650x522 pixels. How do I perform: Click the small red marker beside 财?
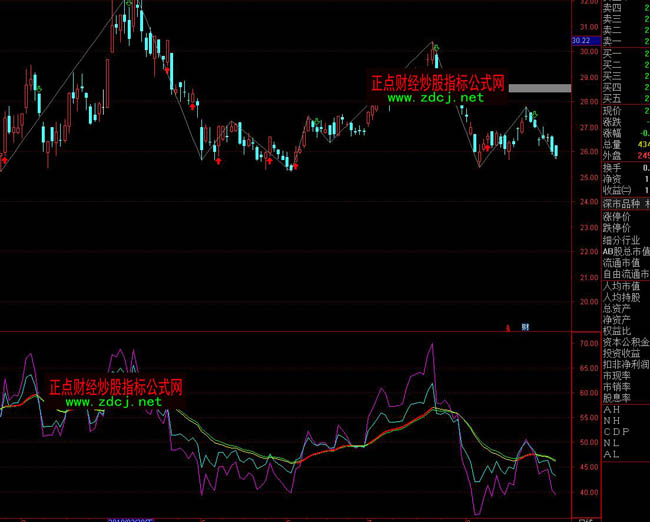click(x=509, y=326)
